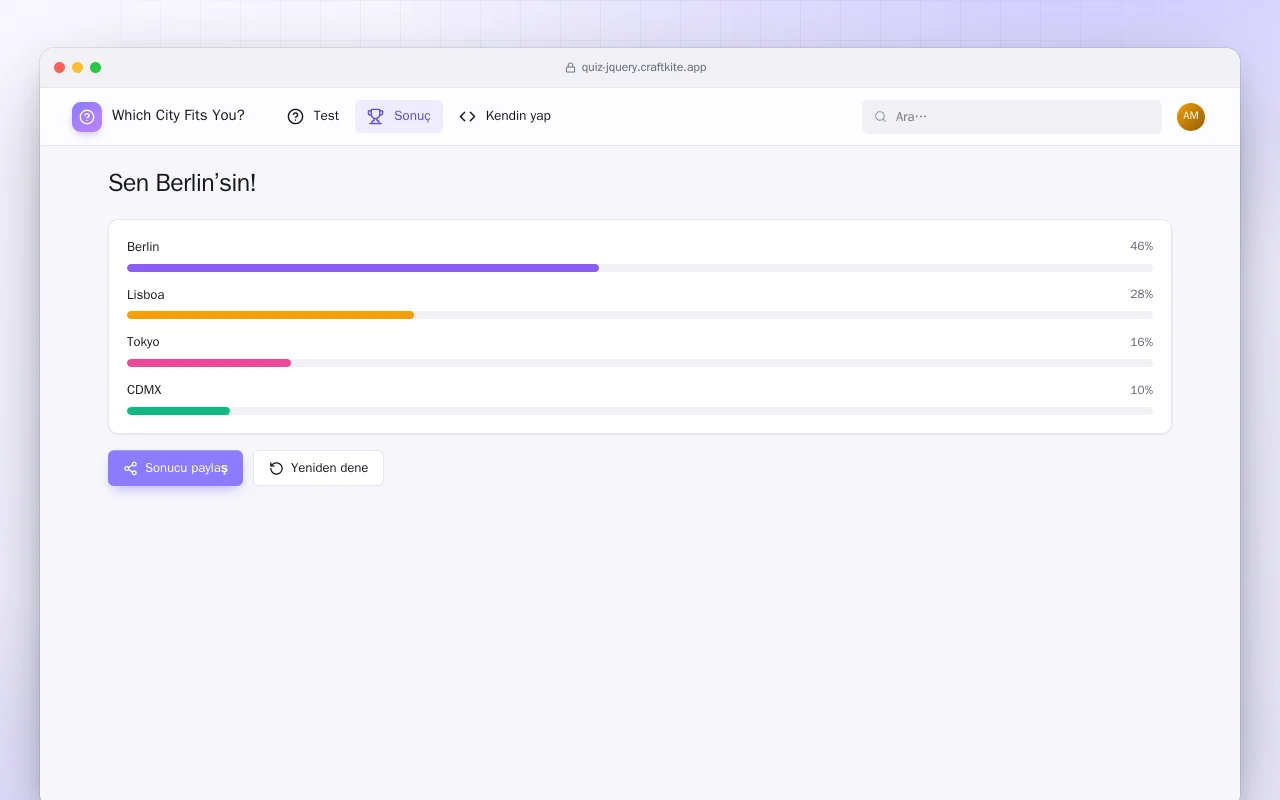Viewport: 1280px width, 800px height.
Task: Click the Which City Fits You? title
Action: tap(178, 116)
